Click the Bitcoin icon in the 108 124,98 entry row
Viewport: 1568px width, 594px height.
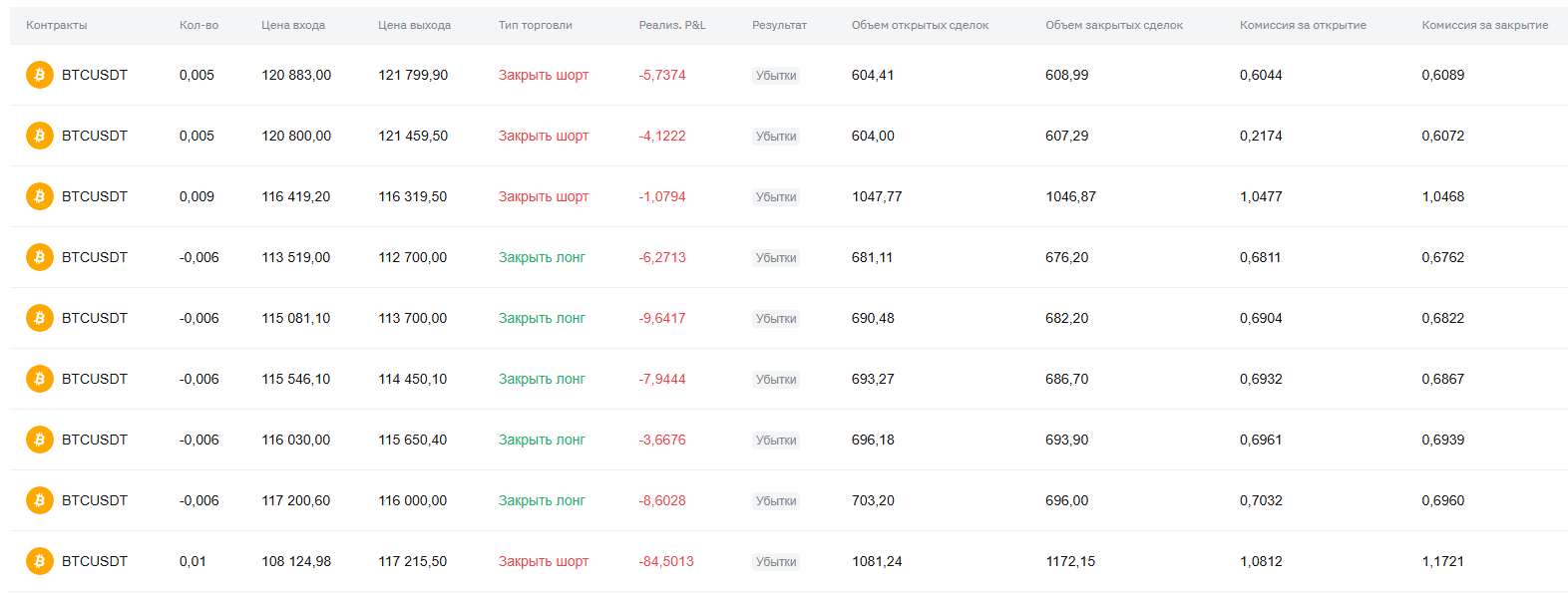(40, 561)
